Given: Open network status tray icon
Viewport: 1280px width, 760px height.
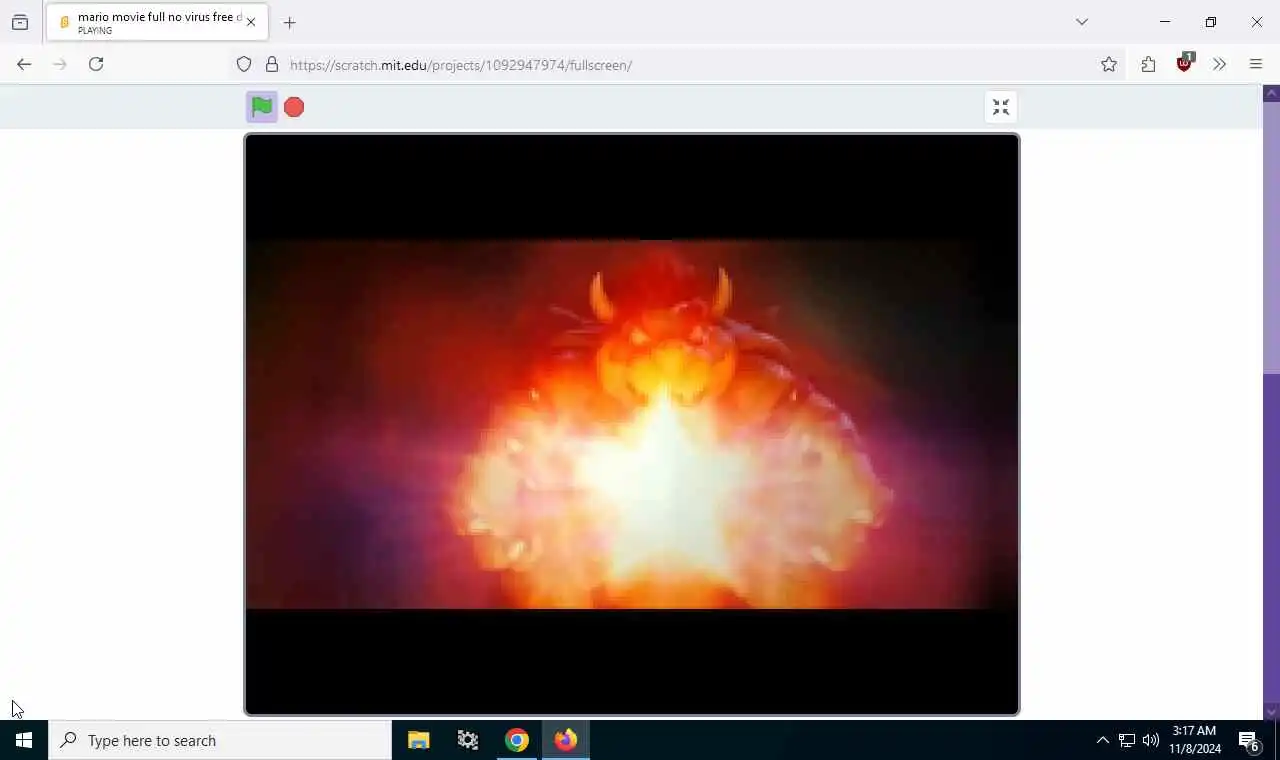Looking at the screenshot, I should (1127, 740).
